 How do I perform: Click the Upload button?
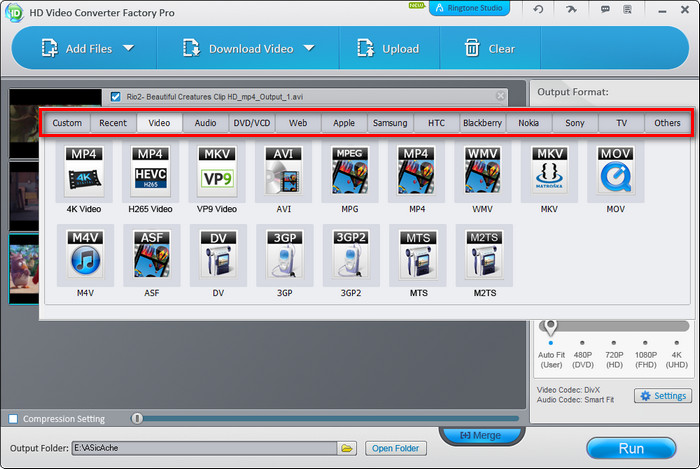(x=388, y=48)
